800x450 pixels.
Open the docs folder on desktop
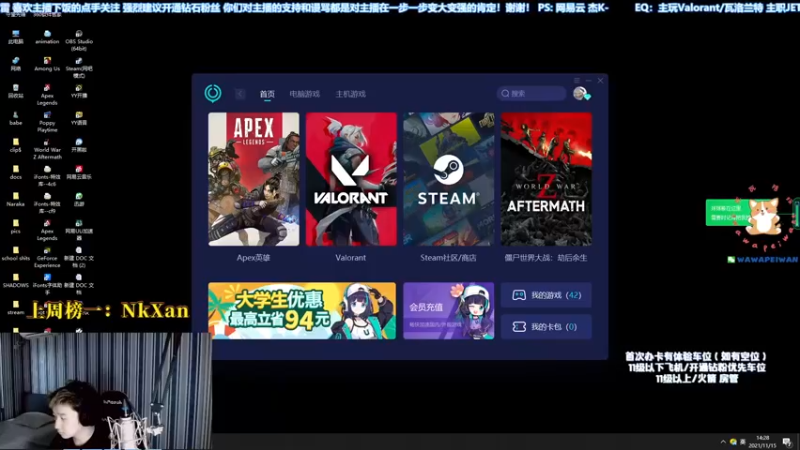16,172
